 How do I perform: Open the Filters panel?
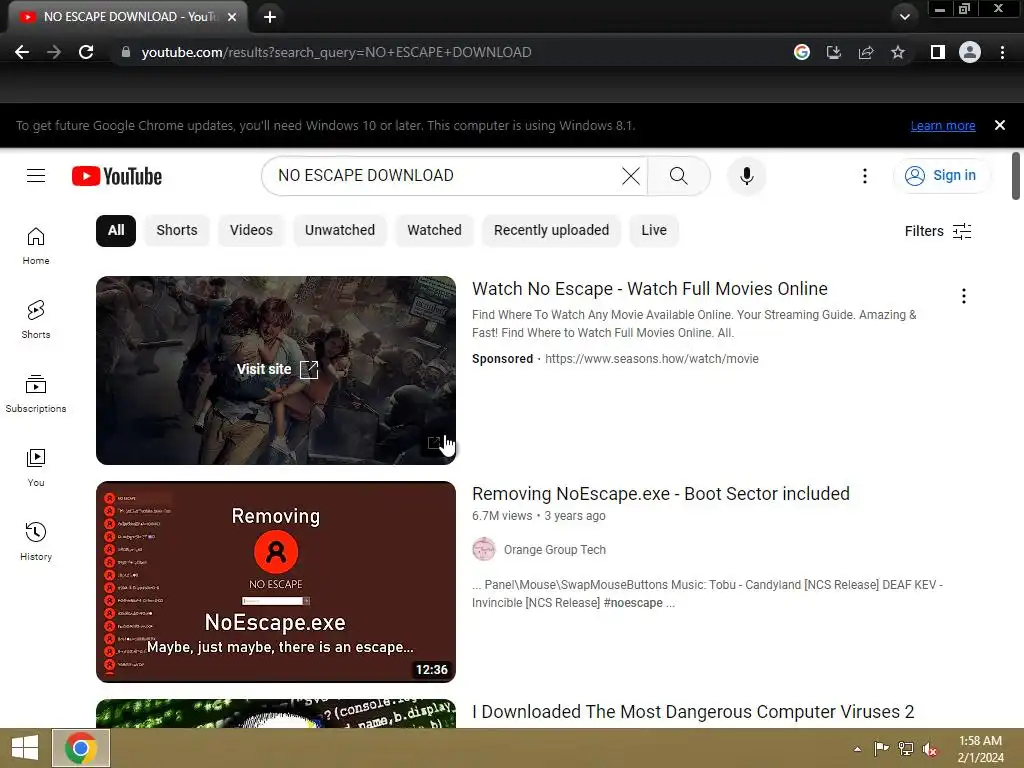tap(938, 231)
